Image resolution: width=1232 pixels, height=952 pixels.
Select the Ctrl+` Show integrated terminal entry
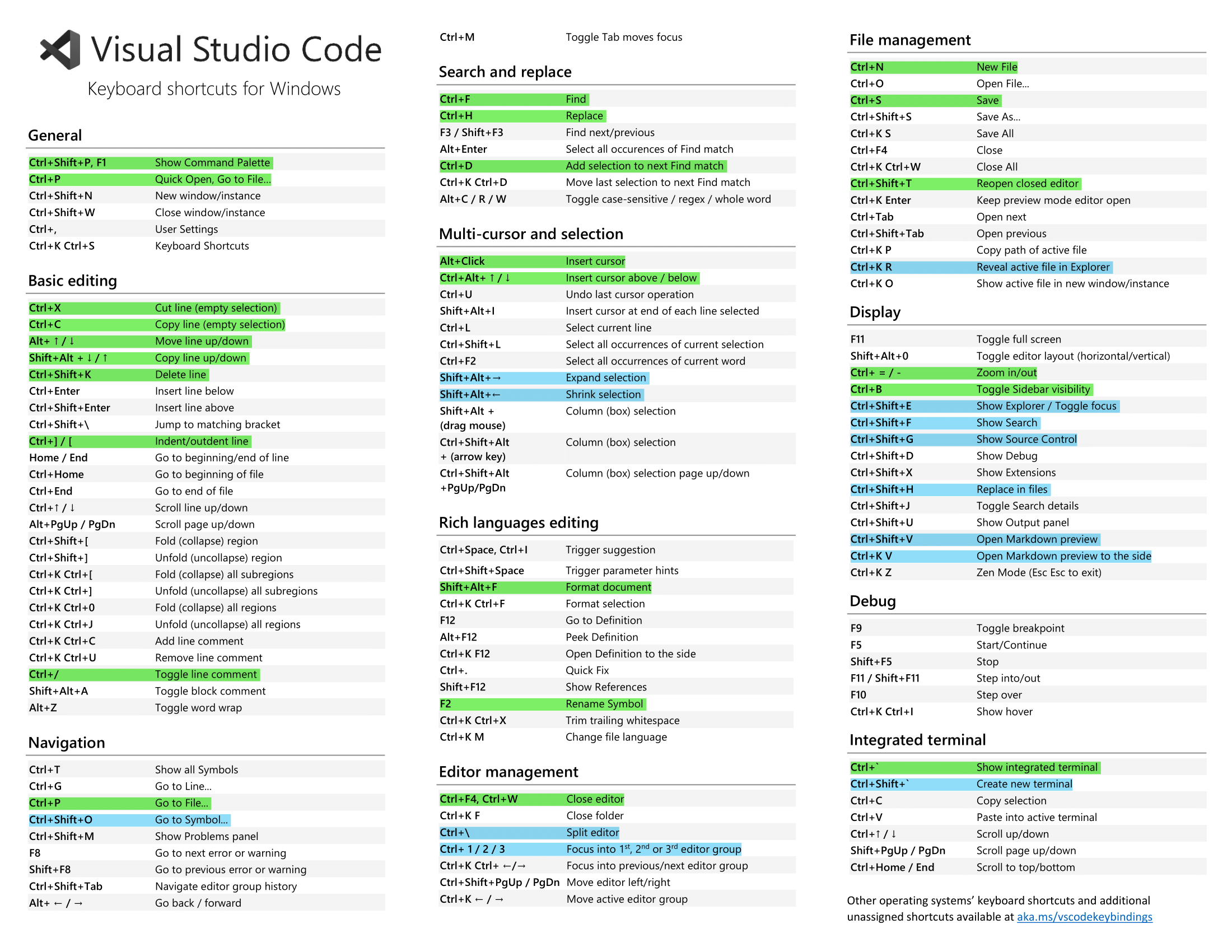[x=973, y=767]
